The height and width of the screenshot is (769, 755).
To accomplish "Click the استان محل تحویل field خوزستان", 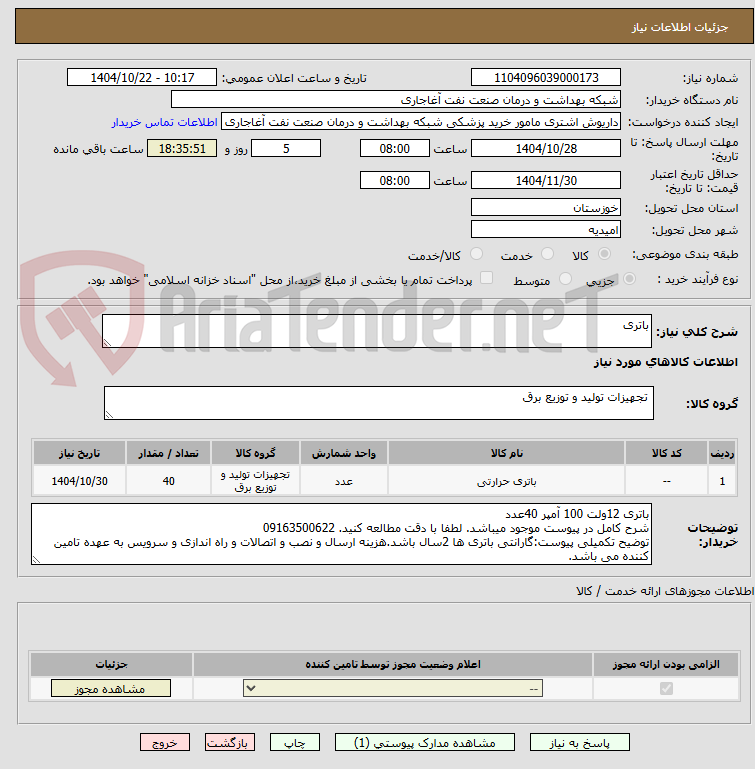I will click(x=546, y=207).
